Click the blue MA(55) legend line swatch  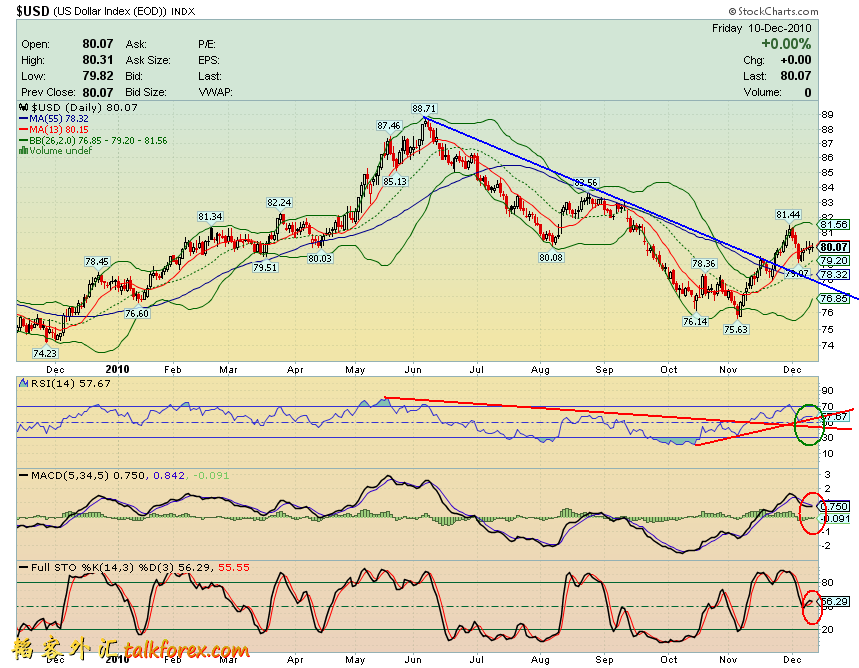(x=24, y=118)
